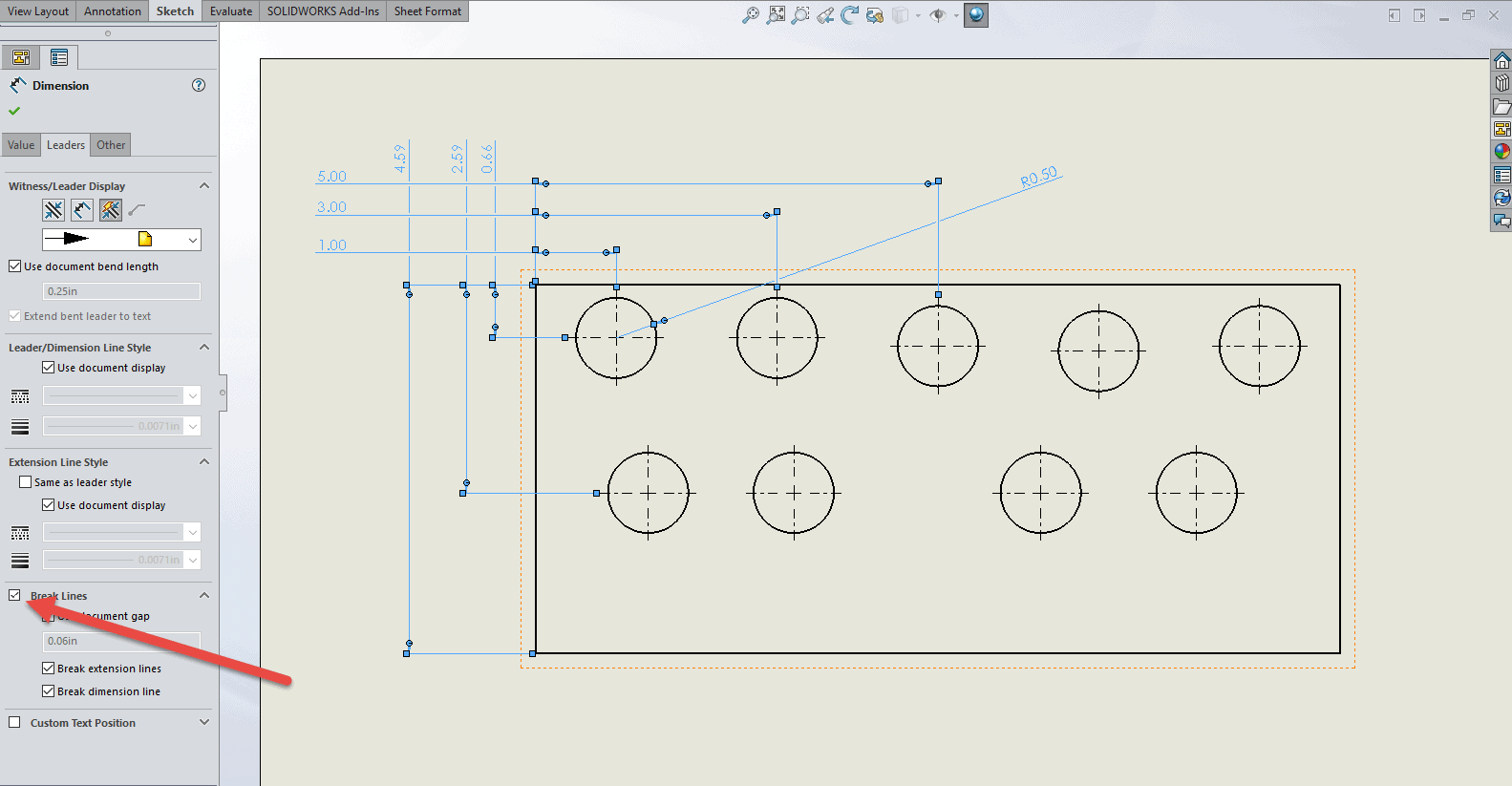1512x786 pixels.
Task: Open the Design Library icon in task pane
Action: click(x=1501, y=83)
